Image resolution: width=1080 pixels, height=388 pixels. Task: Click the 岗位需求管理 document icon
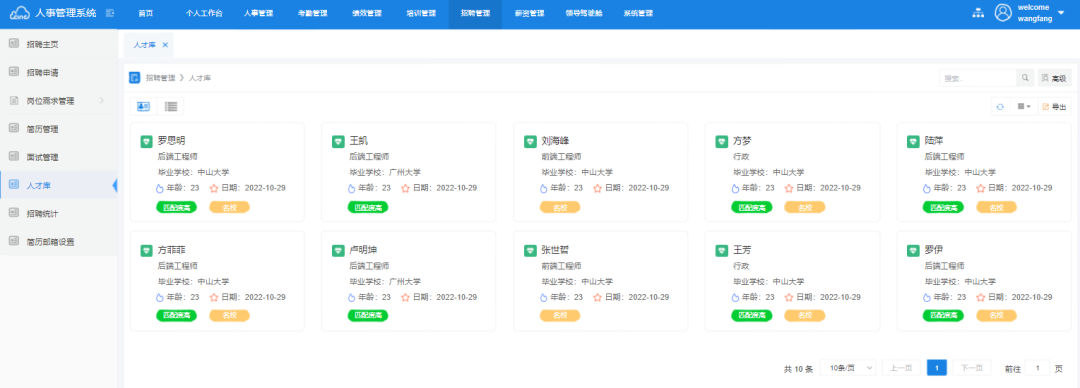pos(13,101)
